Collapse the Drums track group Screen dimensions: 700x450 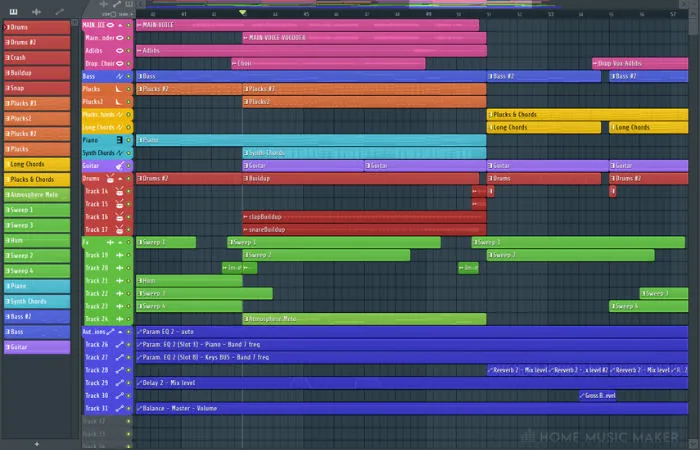point(120,179)
